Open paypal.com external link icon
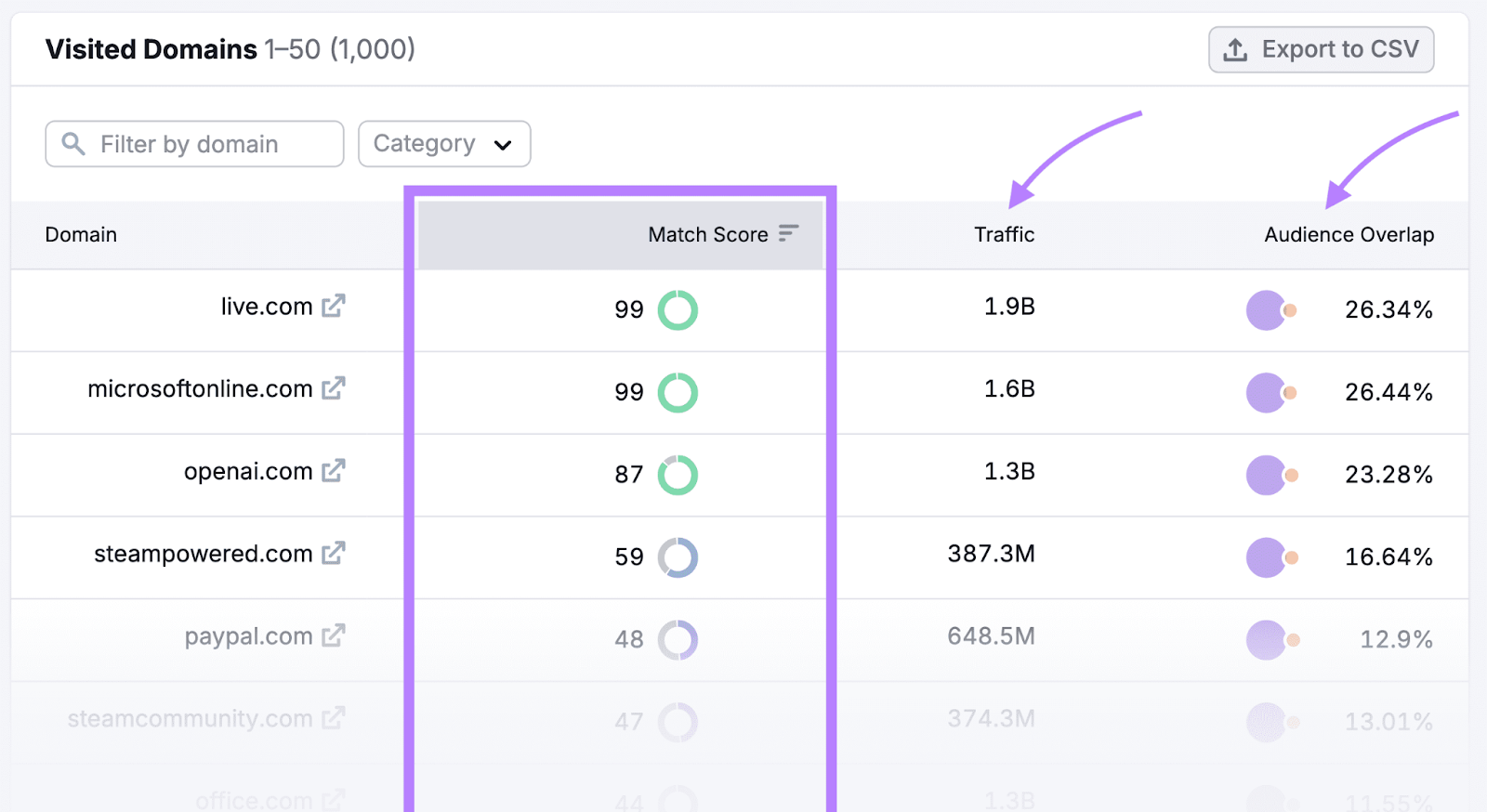1487x812 pixels. (x=334, y=636)
